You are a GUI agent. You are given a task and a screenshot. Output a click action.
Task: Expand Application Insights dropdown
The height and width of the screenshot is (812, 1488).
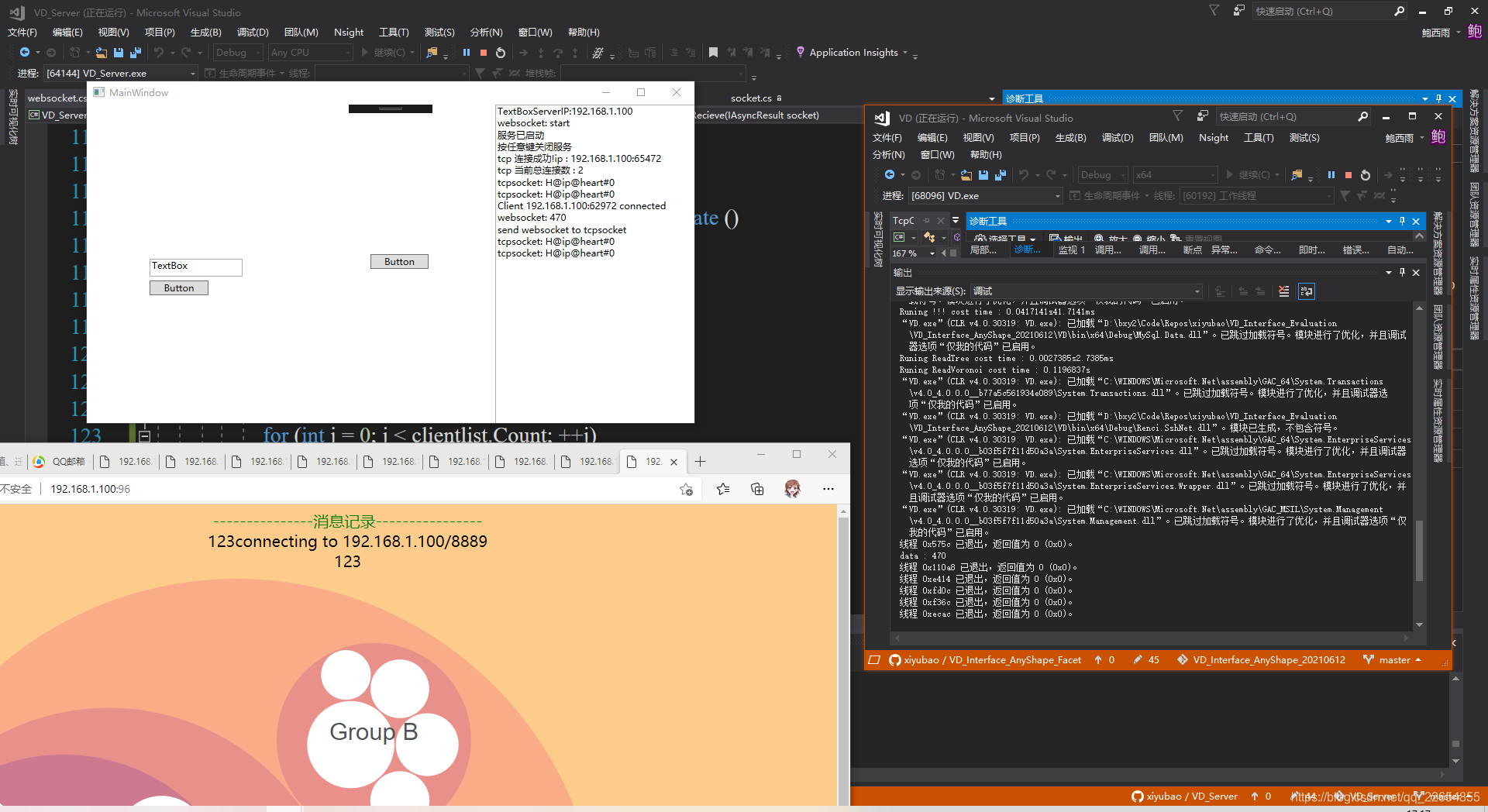click(904, 53)
